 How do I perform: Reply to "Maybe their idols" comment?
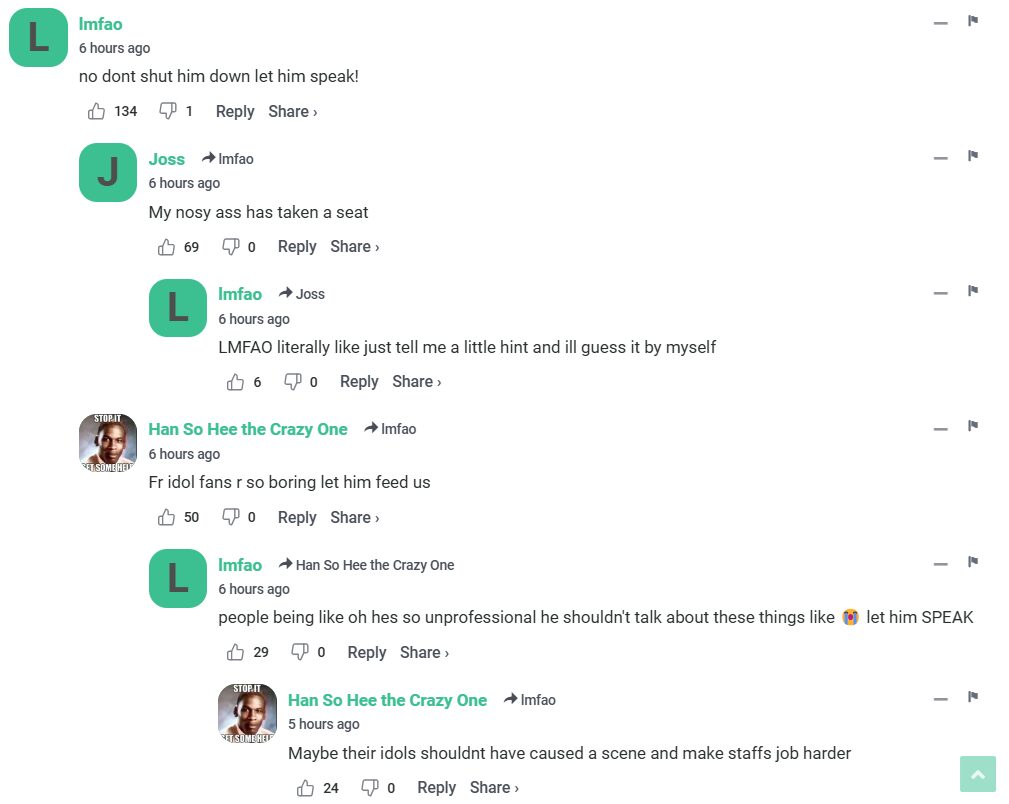click(x=436, y=787)
